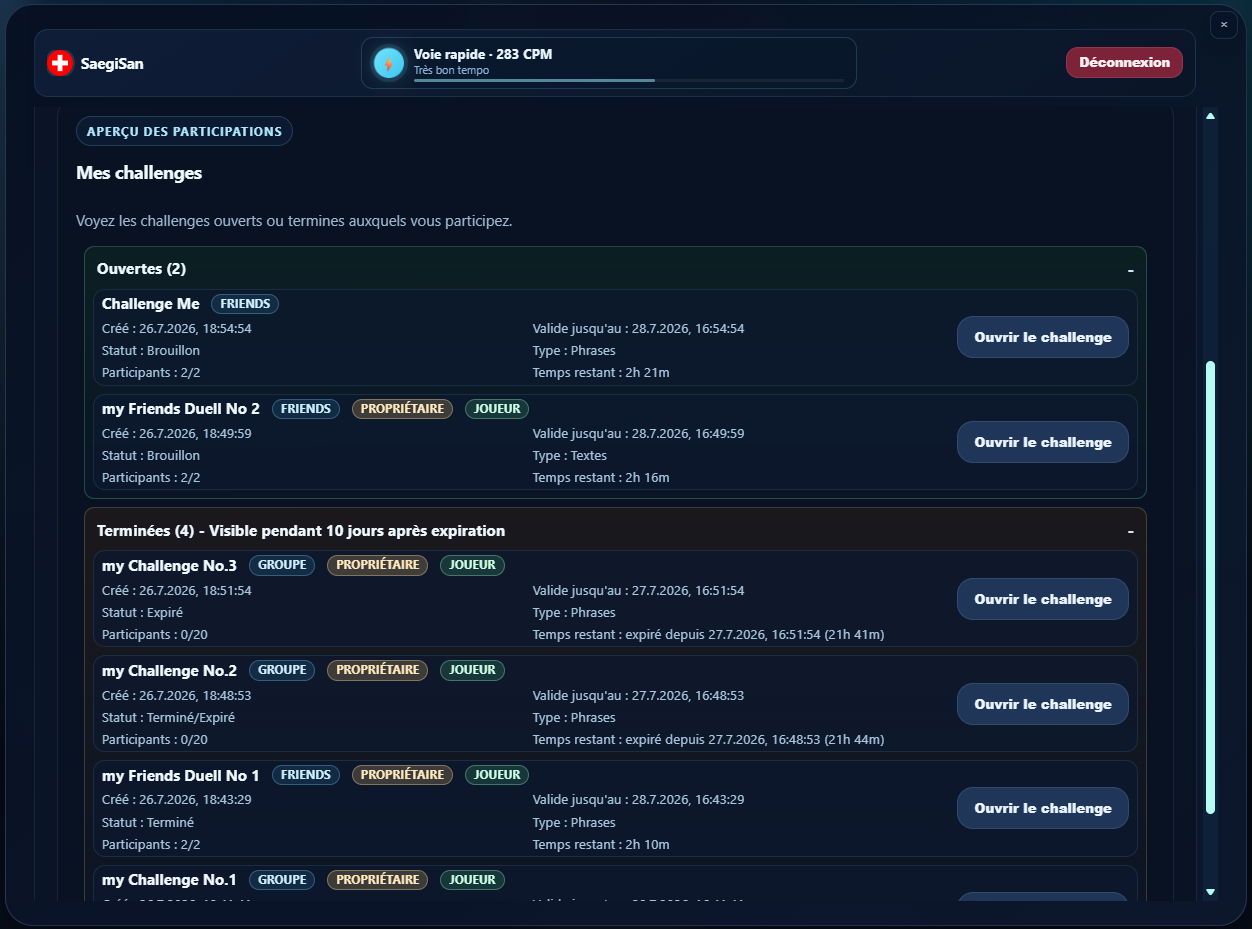
Task: Click the "my Challenge No.2" title
Action: click(169, 671)
